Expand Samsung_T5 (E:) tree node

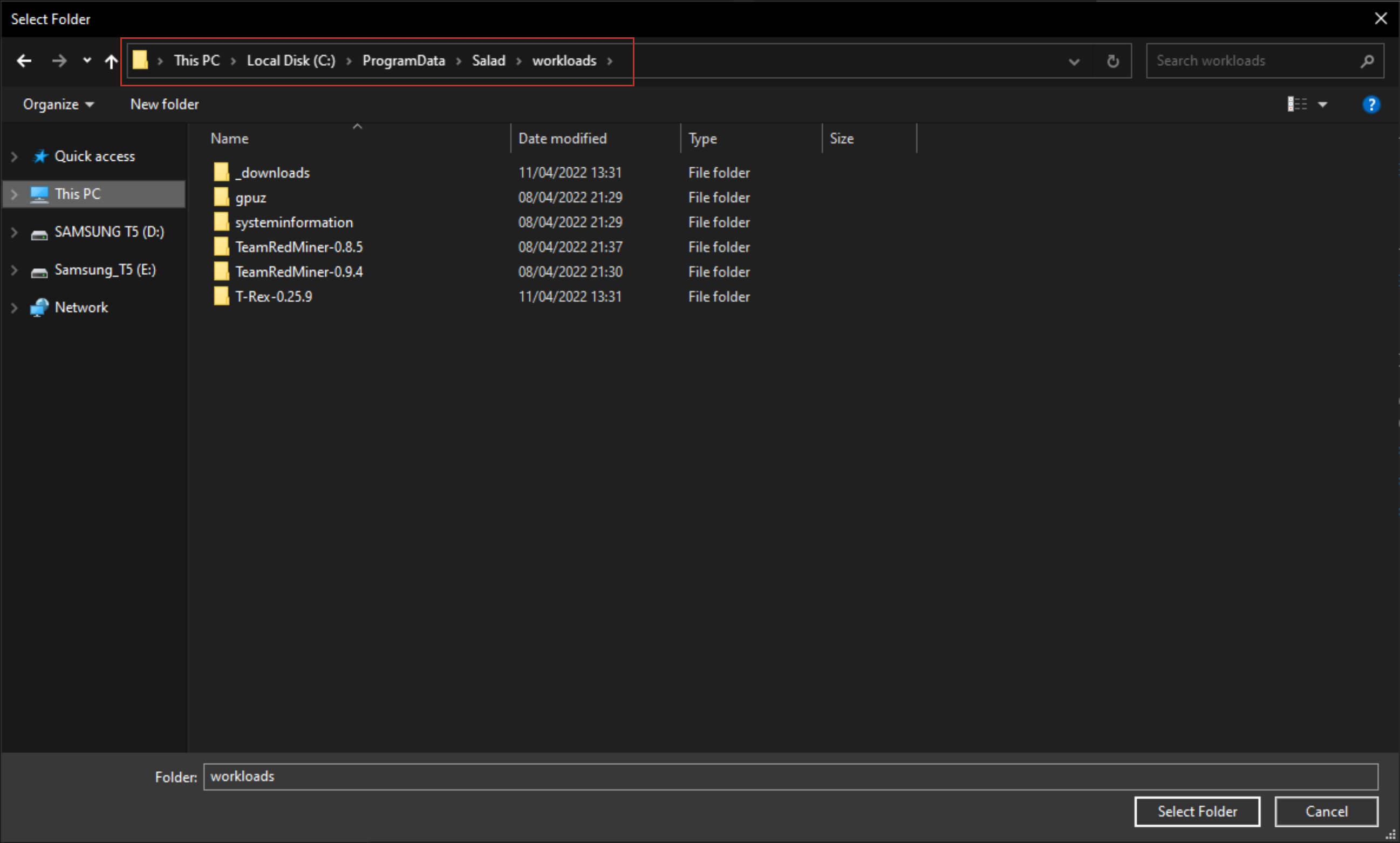14,270
